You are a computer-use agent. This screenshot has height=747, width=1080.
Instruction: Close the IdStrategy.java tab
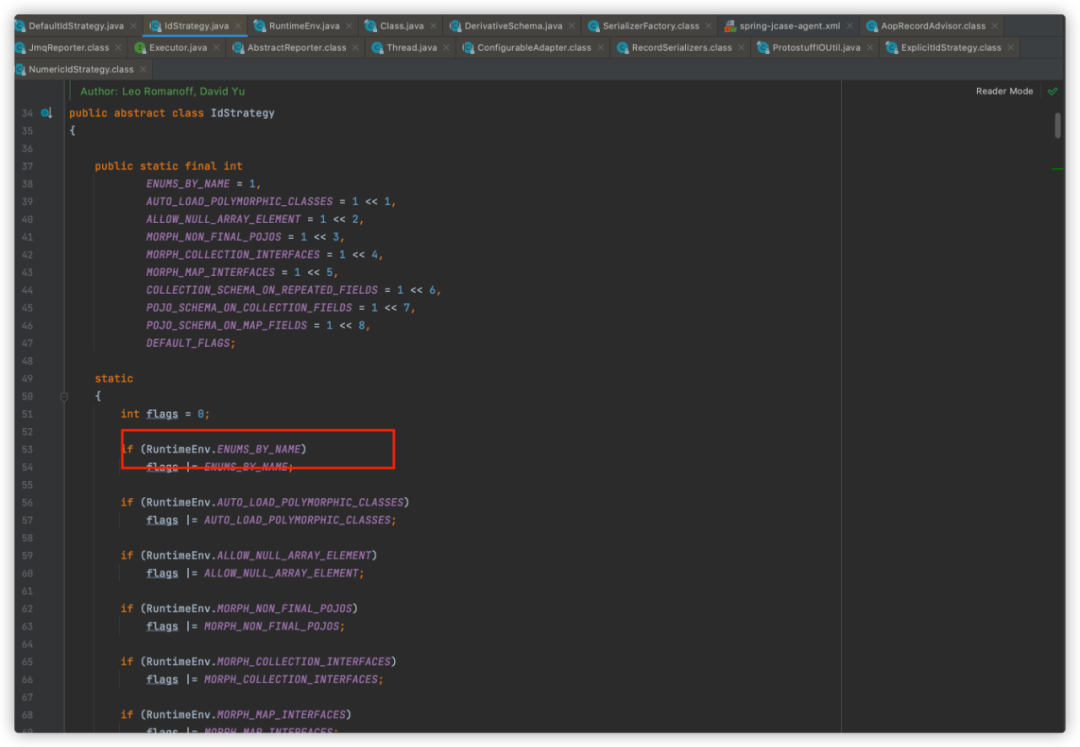(238, 26)
